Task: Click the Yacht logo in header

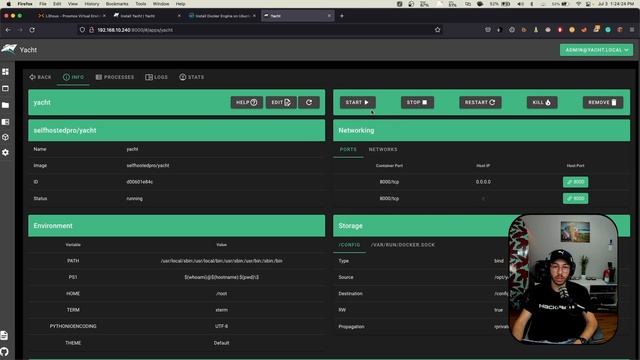Action: pos(9,49)
